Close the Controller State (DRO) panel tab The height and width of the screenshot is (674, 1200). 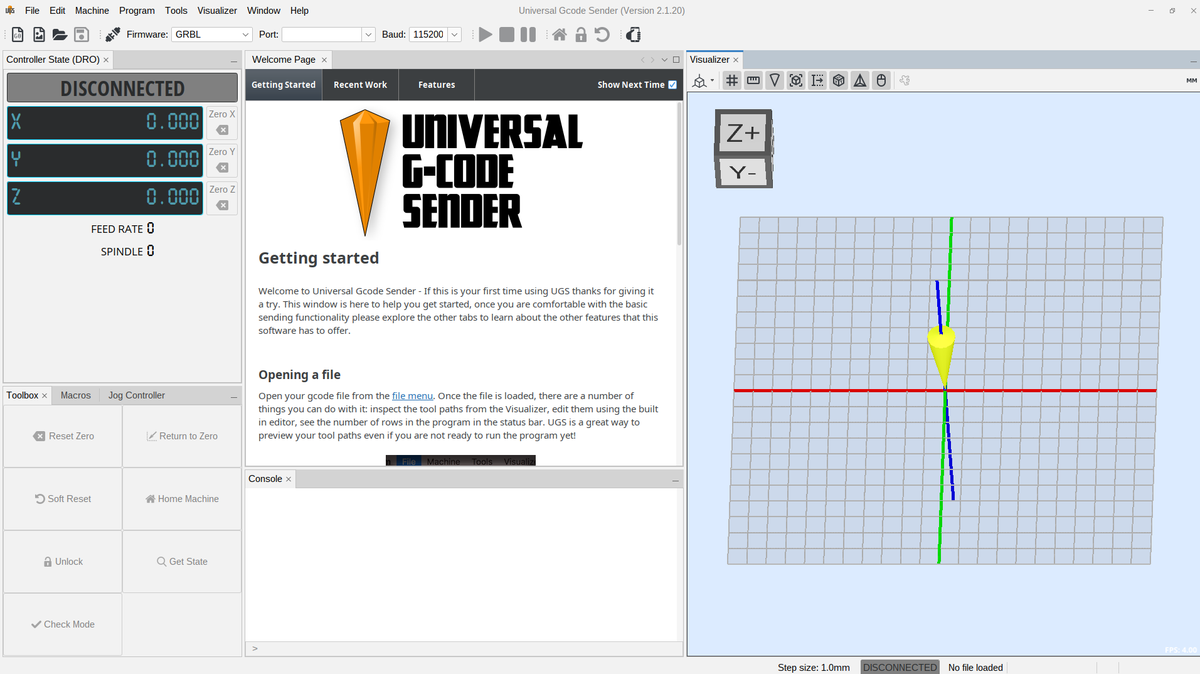click(x=106, y=60)
